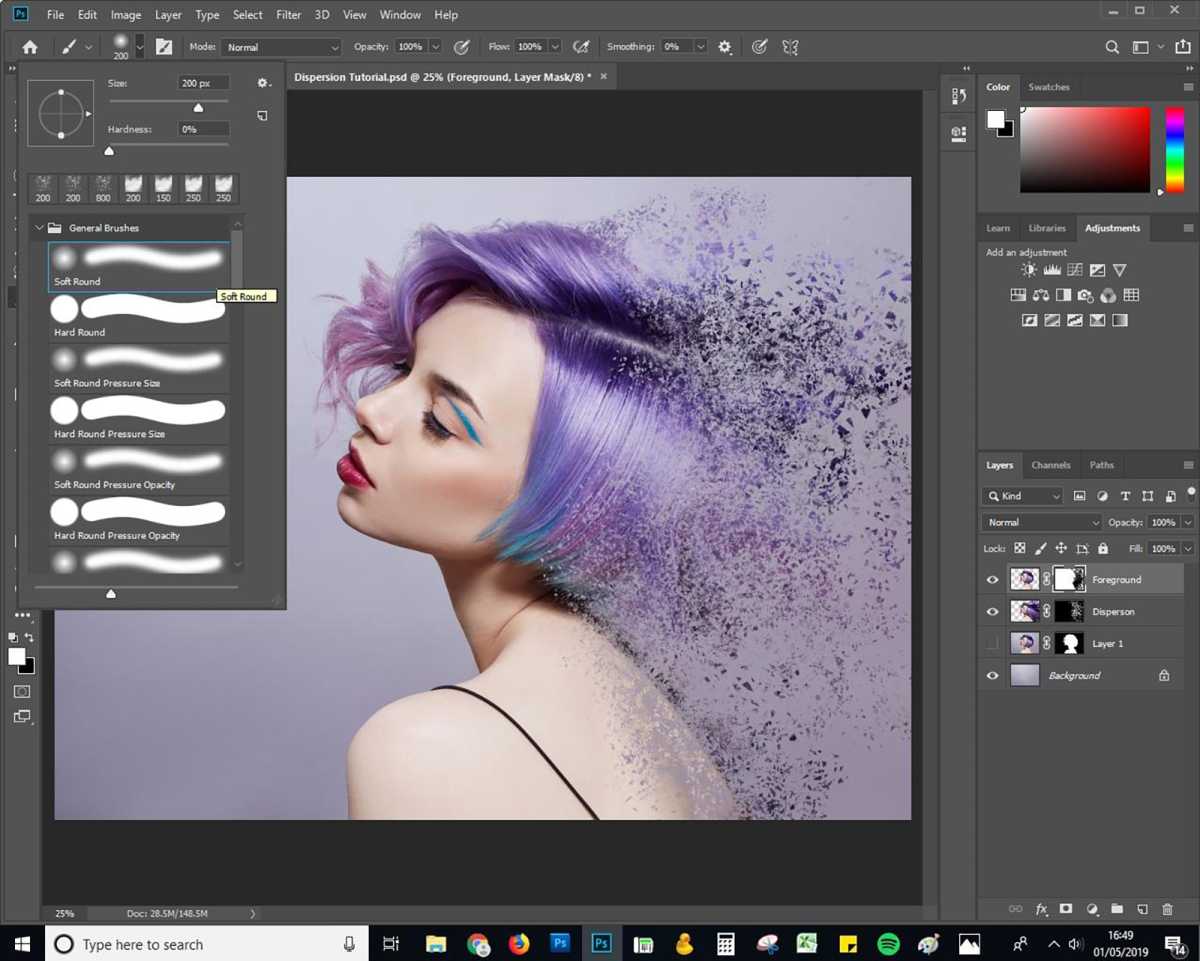Image resolution: width=1200 pixels, height=961 pixels.
Task: Click the delete layer trash icon
Action: click(1167, 909)
